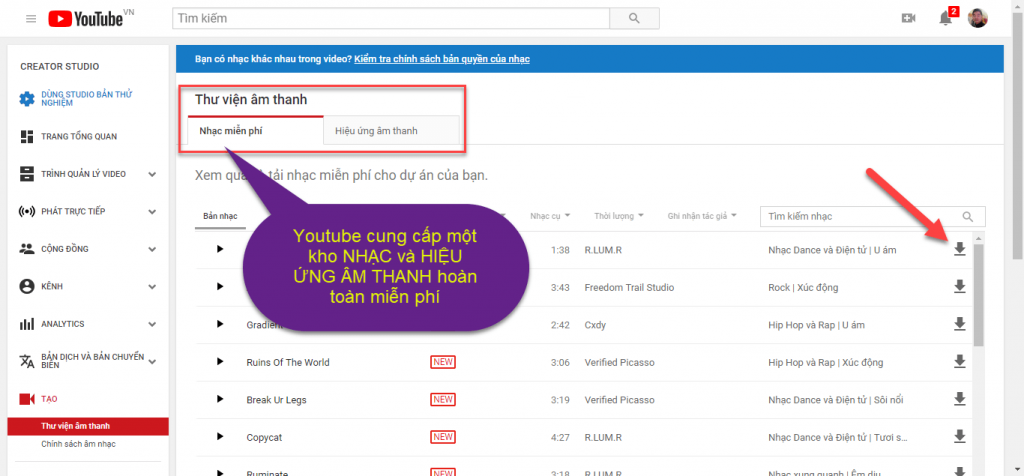The height and width of the screenshot is (476, 1024).
Task: Play Break Ur Legs
Action: (x=220, y=399)
